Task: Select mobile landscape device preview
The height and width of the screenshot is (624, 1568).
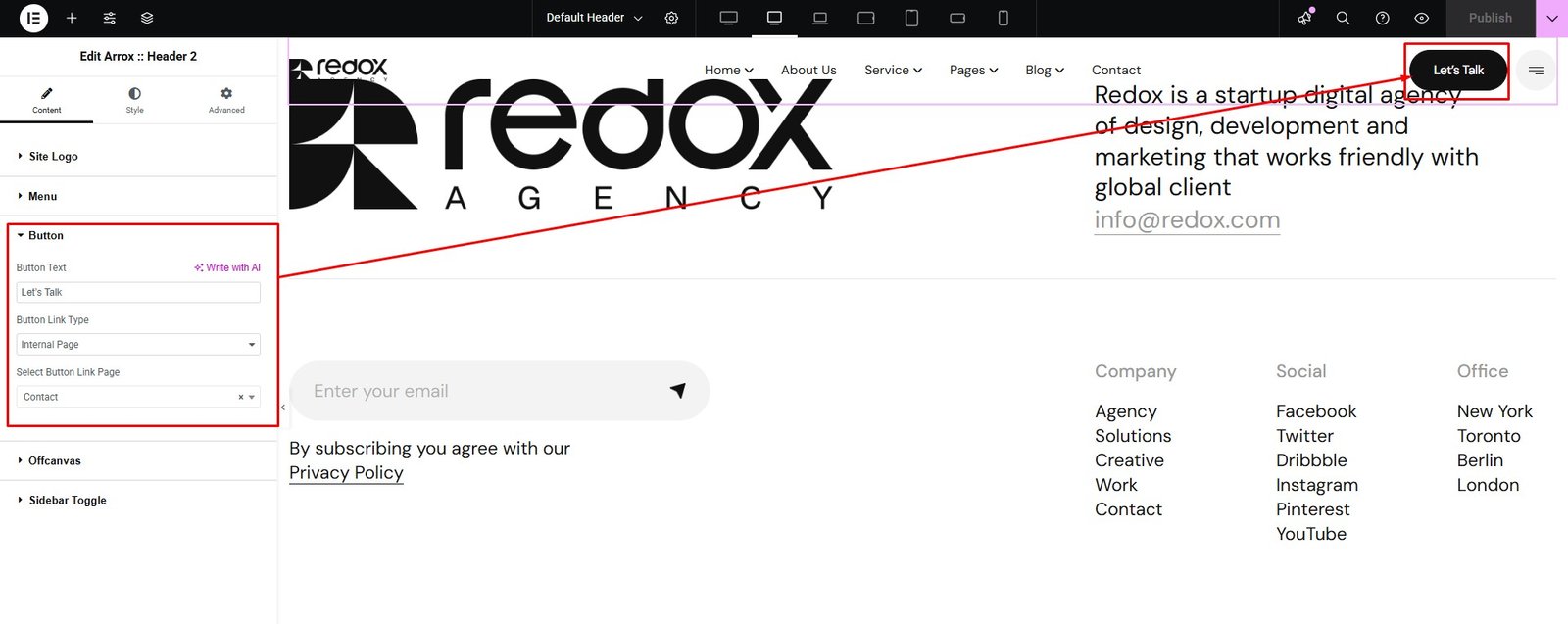Action: [x=957, y=18]
